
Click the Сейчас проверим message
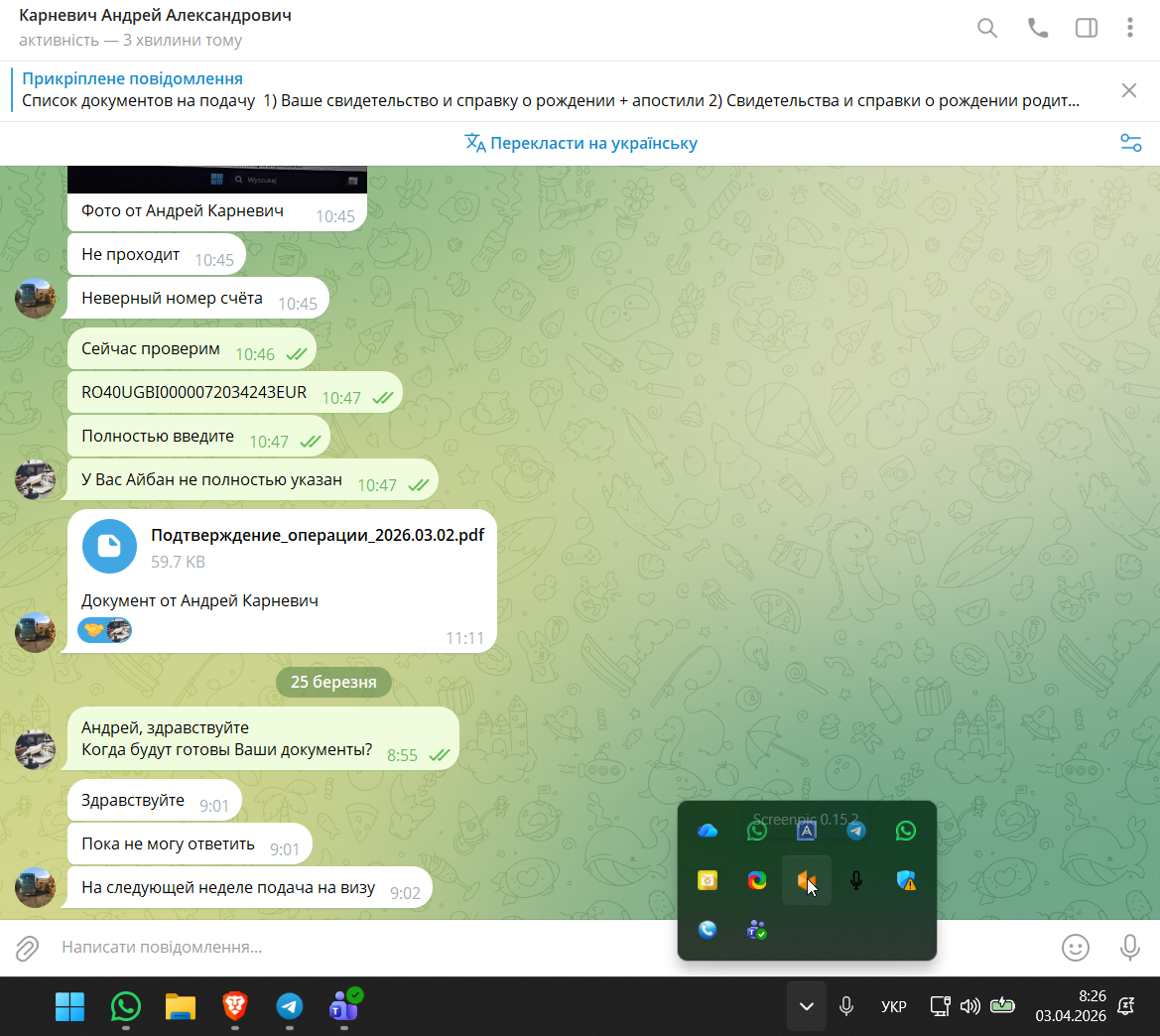pos(192,349)
